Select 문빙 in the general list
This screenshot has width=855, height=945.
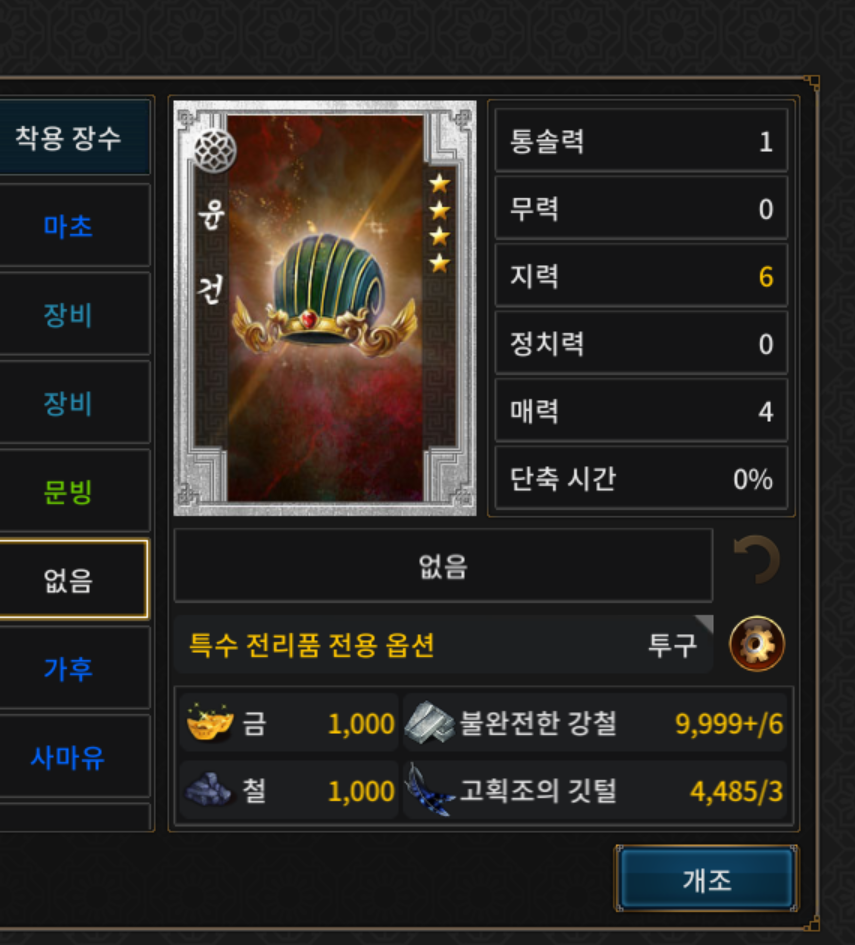point(68,492)
